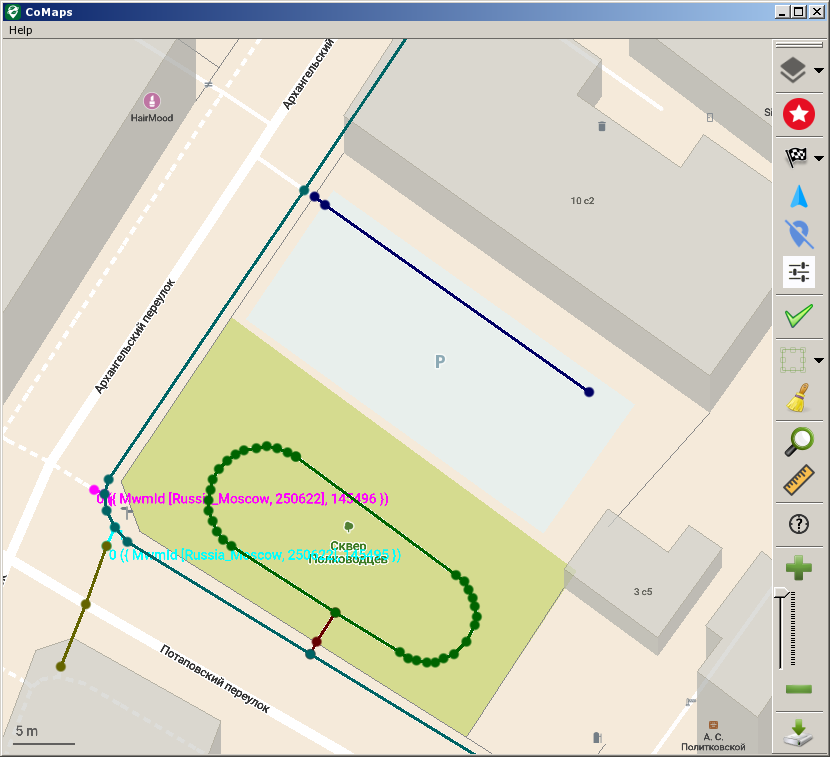Click the HairMood place marker
The width and height of the screenshot is (830, 757).
tap(151, 101)
